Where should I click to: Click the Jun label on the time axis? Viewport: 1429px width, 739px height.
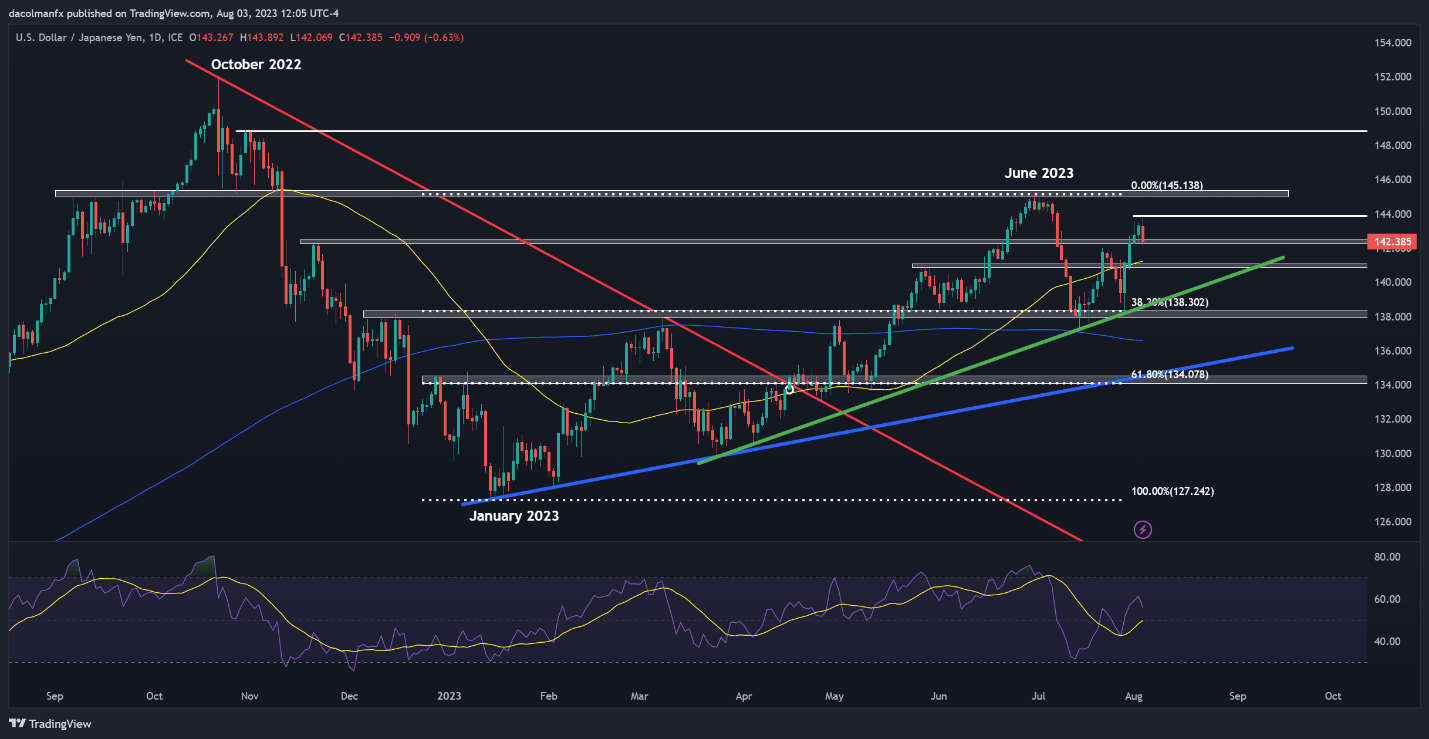point(939,694)
